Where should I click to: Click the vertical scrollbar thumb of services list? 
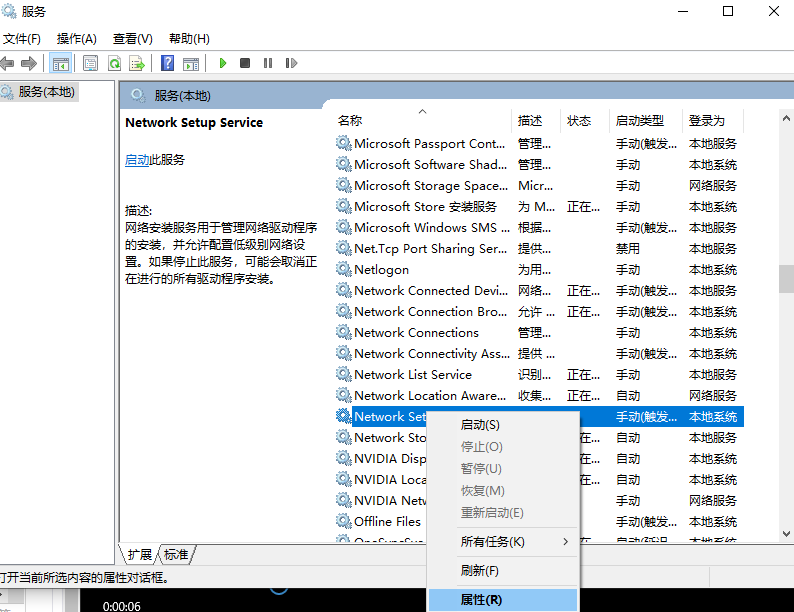coord(785,276)
